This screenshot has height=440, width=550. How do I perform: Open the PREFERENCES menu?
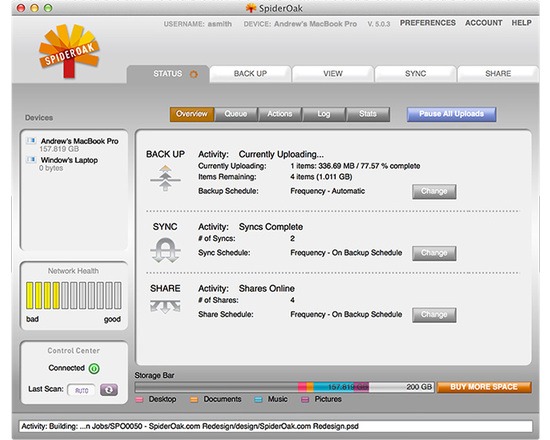click(428, 23)
